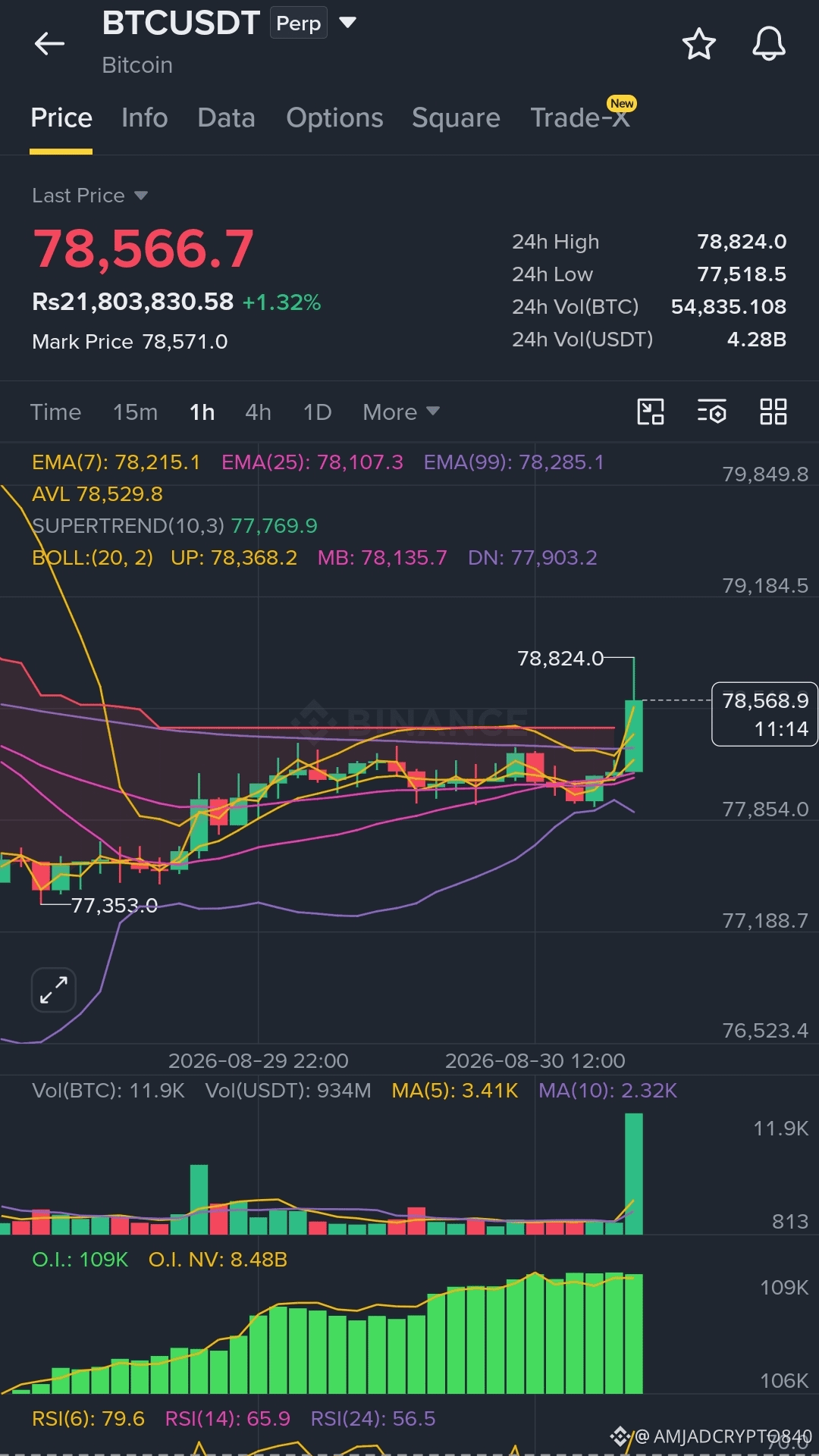Viewport: 819px width, 1456px height.
Task: Select the 1h timeframe
Action: tap(202, 412)
